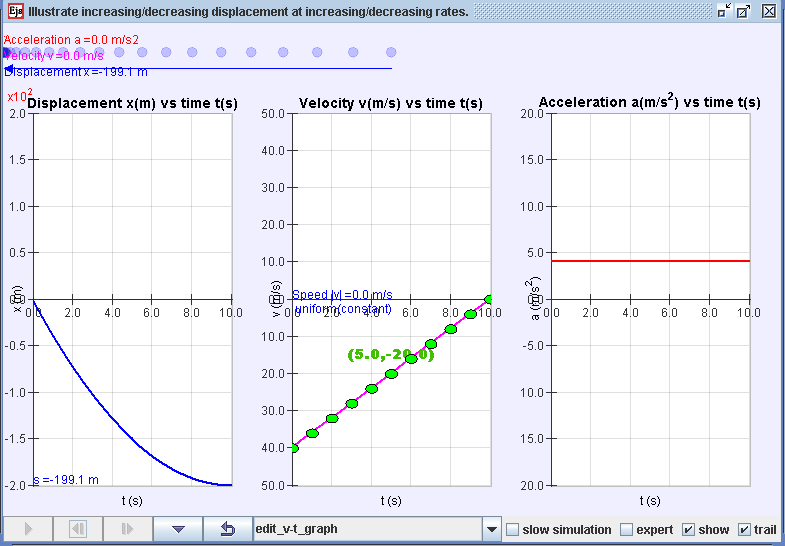Enable the expert checkbox

tap(626, 529)
